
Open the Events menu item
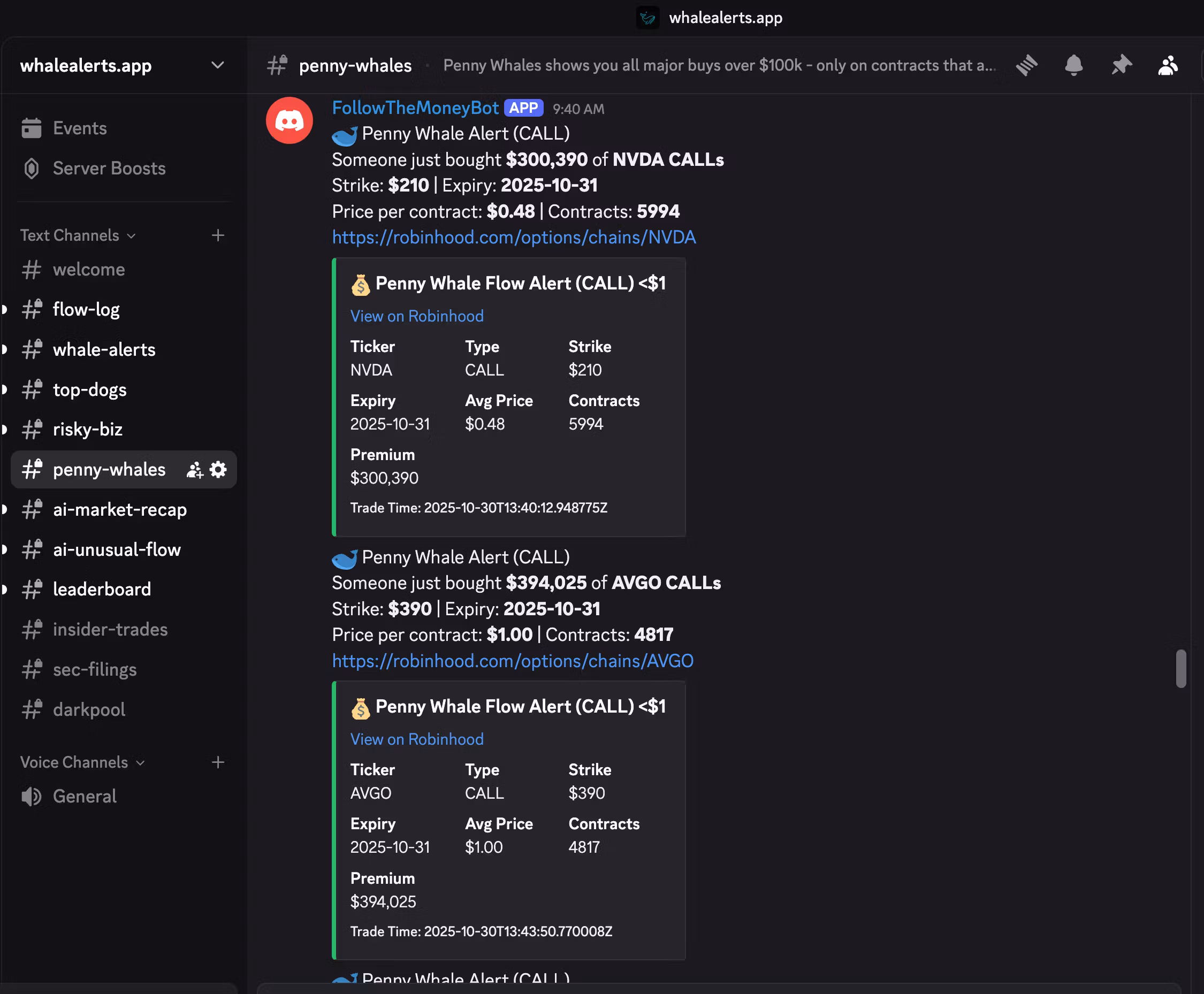80,128
